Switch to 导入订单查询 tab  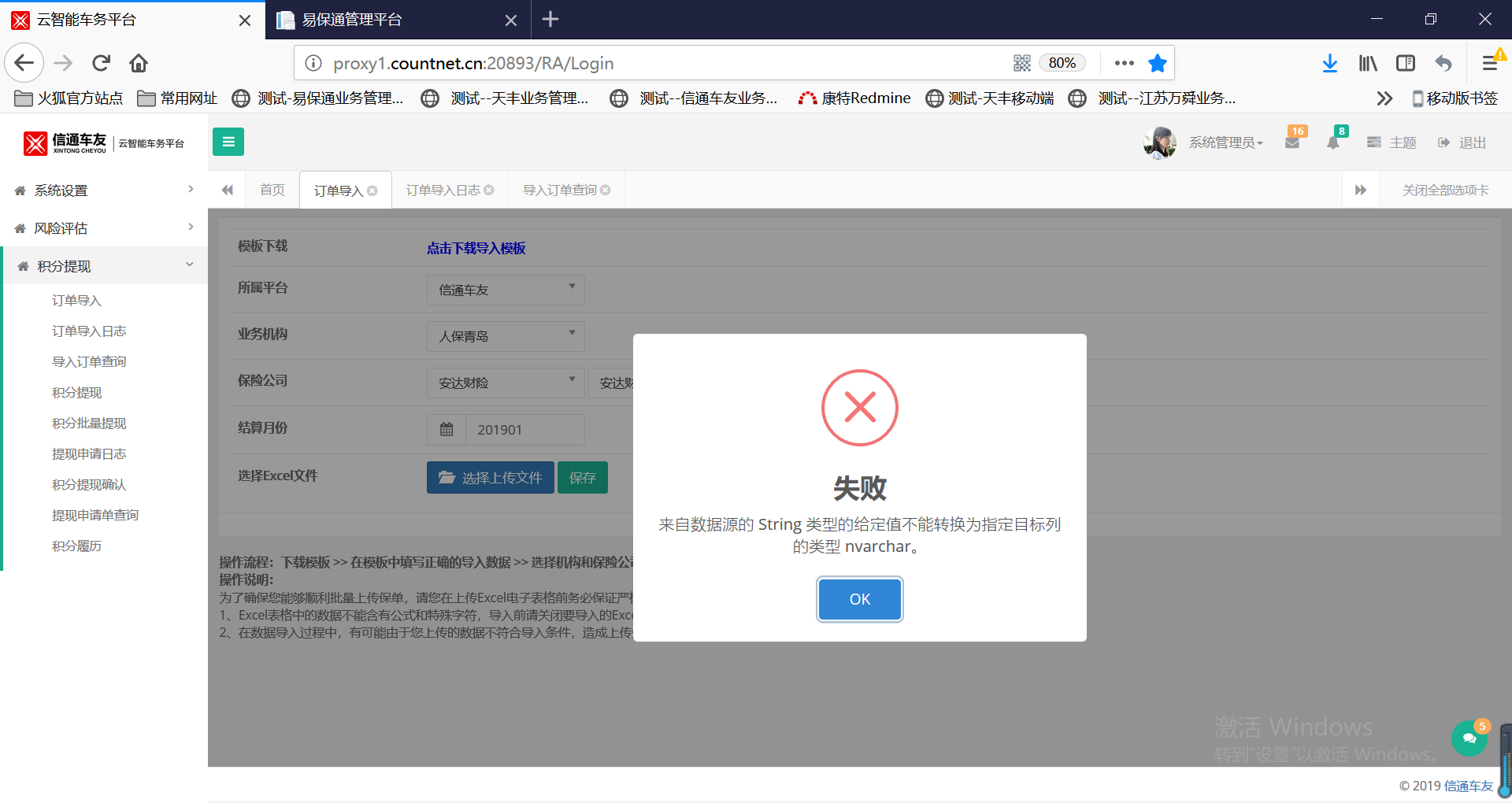560,190
